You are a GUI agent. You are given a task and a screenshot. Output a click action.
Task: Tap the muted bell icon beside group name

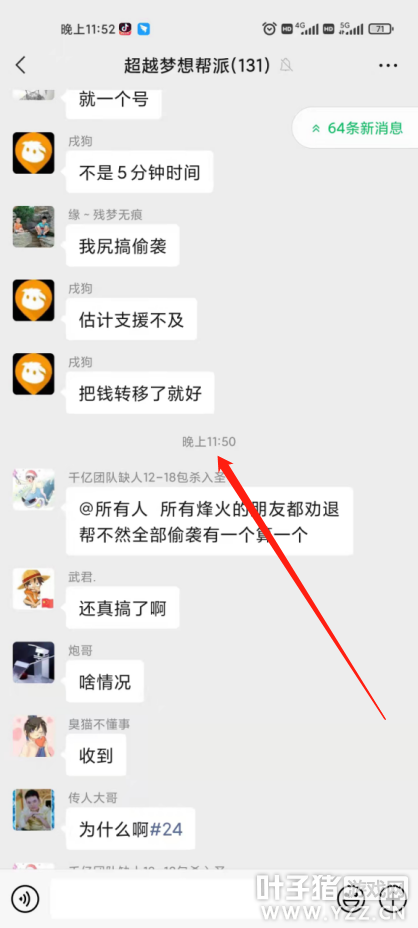click(x=286, y=66)
